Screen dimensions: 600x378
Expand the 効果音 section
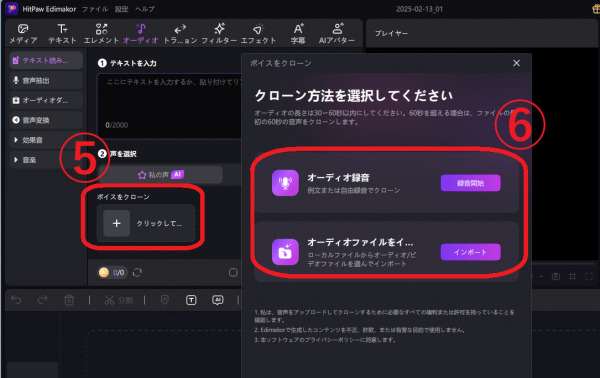(46, 140)
